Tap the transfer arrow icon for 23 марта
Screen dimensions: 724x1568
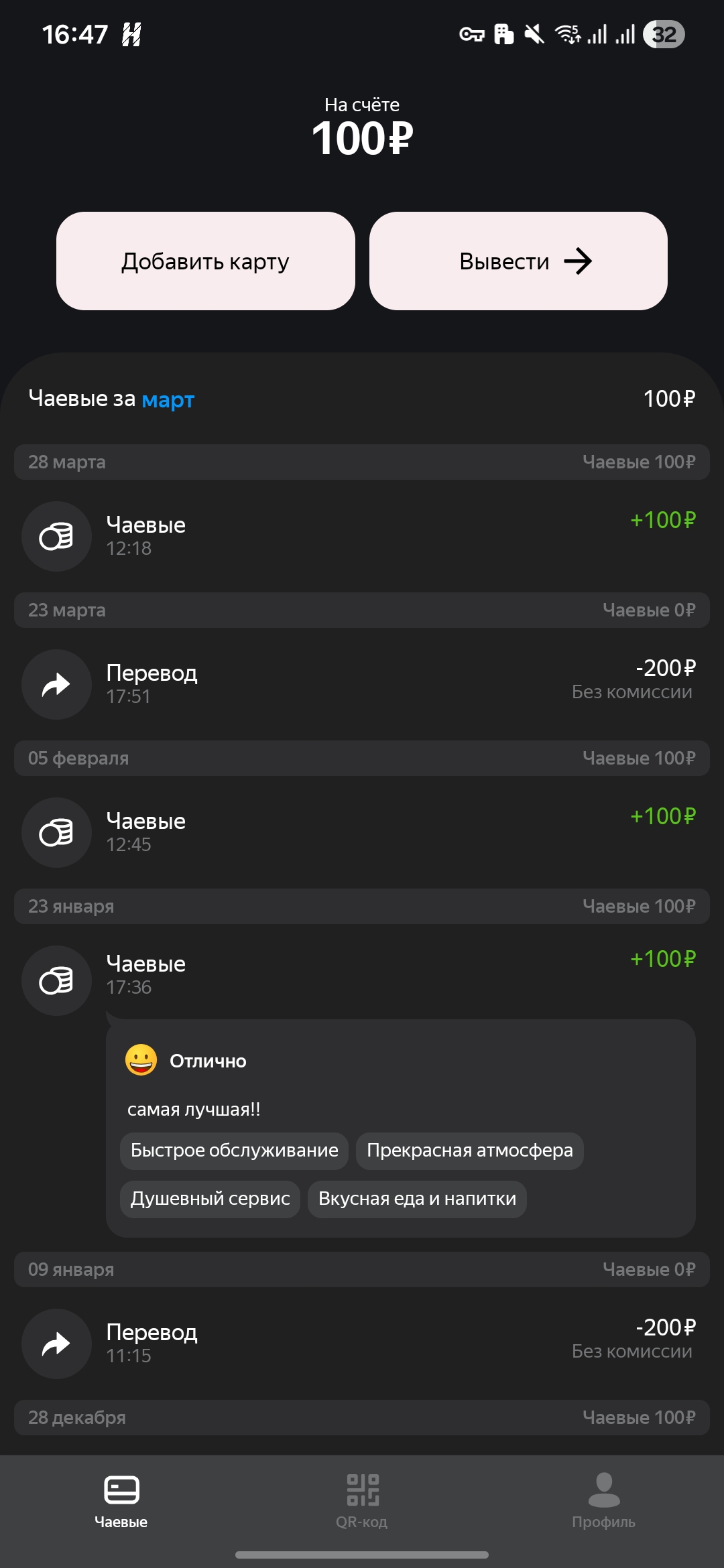pos(56,685)
